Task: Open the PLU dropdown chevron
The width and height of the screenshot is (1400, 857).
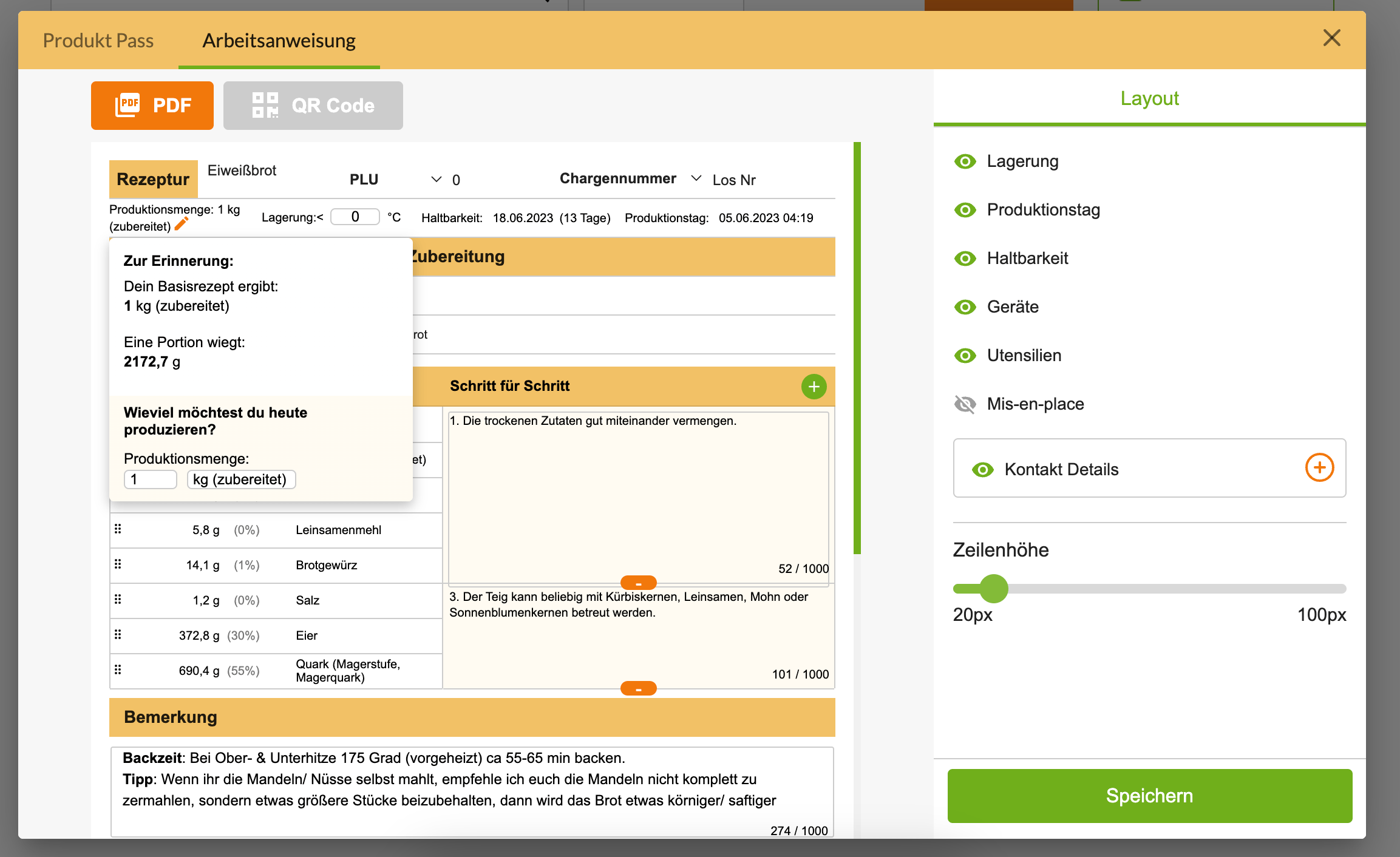Action: (436, 180)
